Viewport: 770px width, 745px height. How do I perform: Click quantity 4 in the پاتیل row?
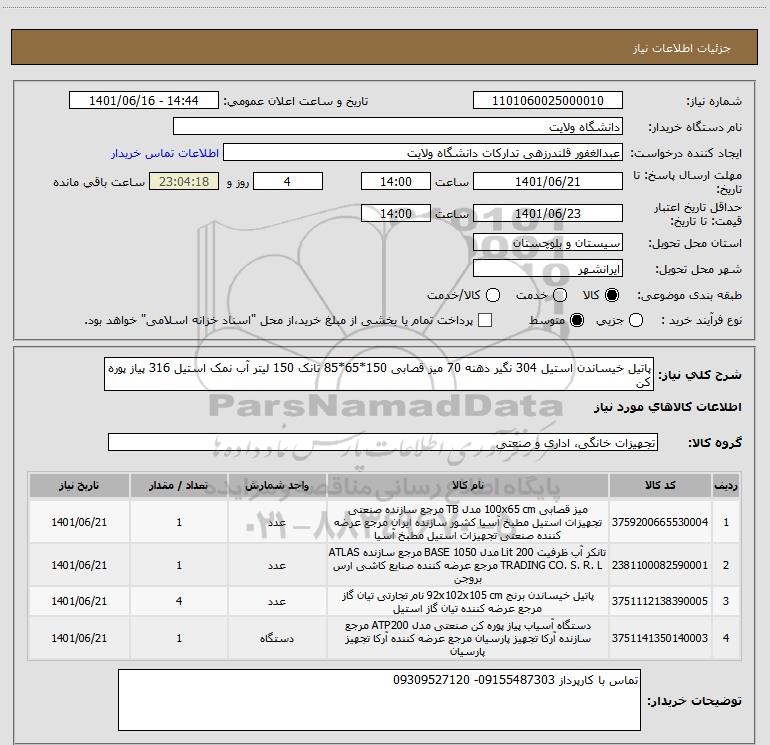179,601
